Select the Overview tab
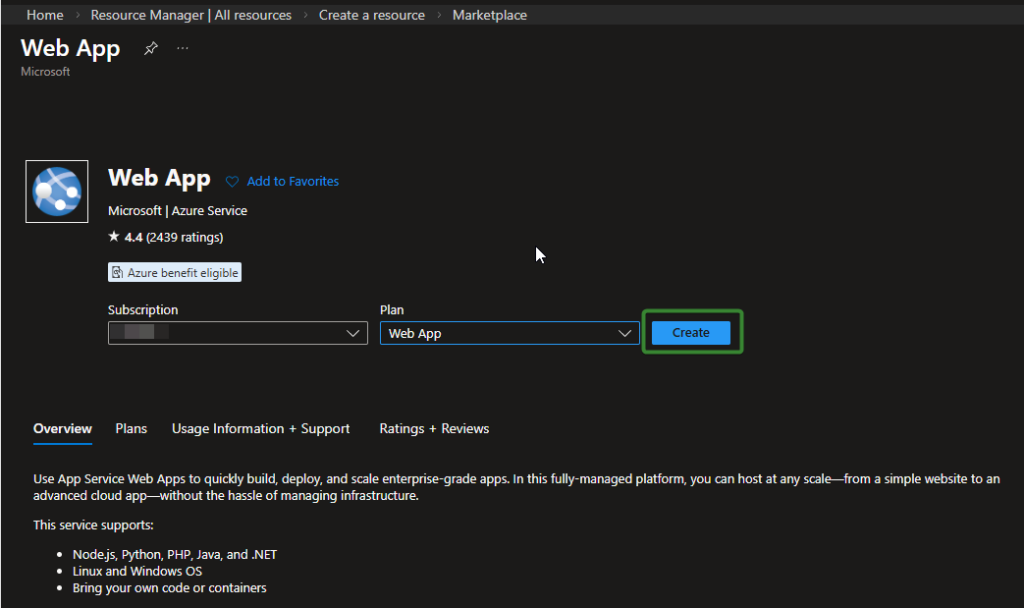The height and width of the screenshot is (608, 1024). [62, 428]
